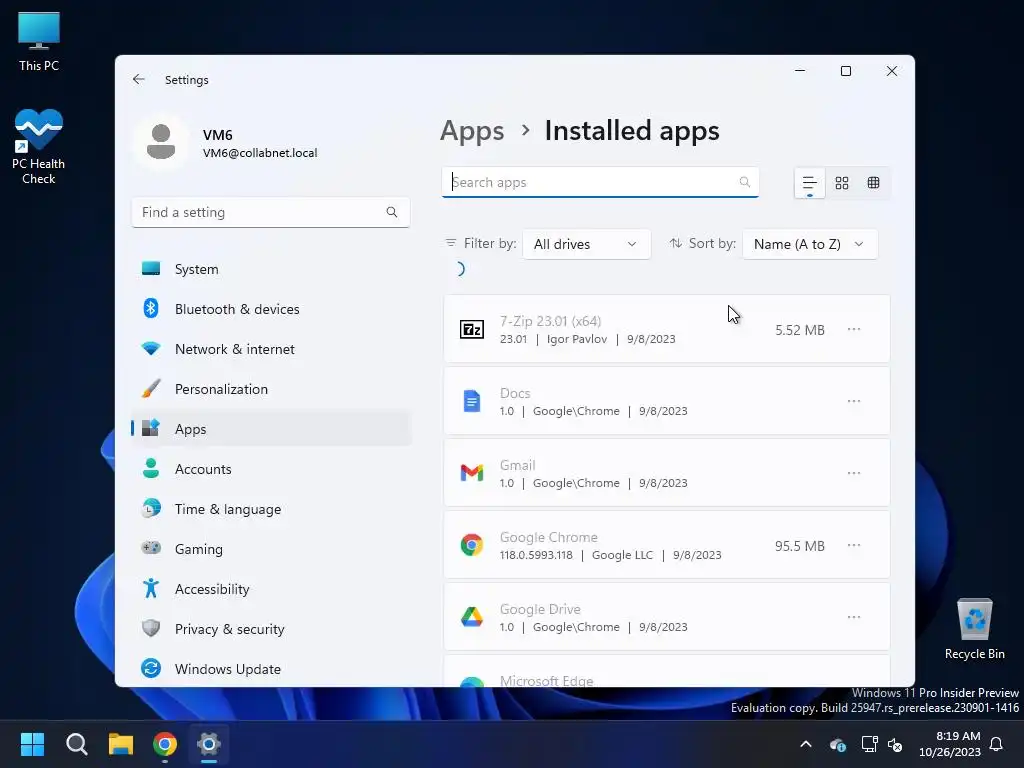Click the VM6 user profile avatar
The image size is (1024, 768).
coord(161,142)
